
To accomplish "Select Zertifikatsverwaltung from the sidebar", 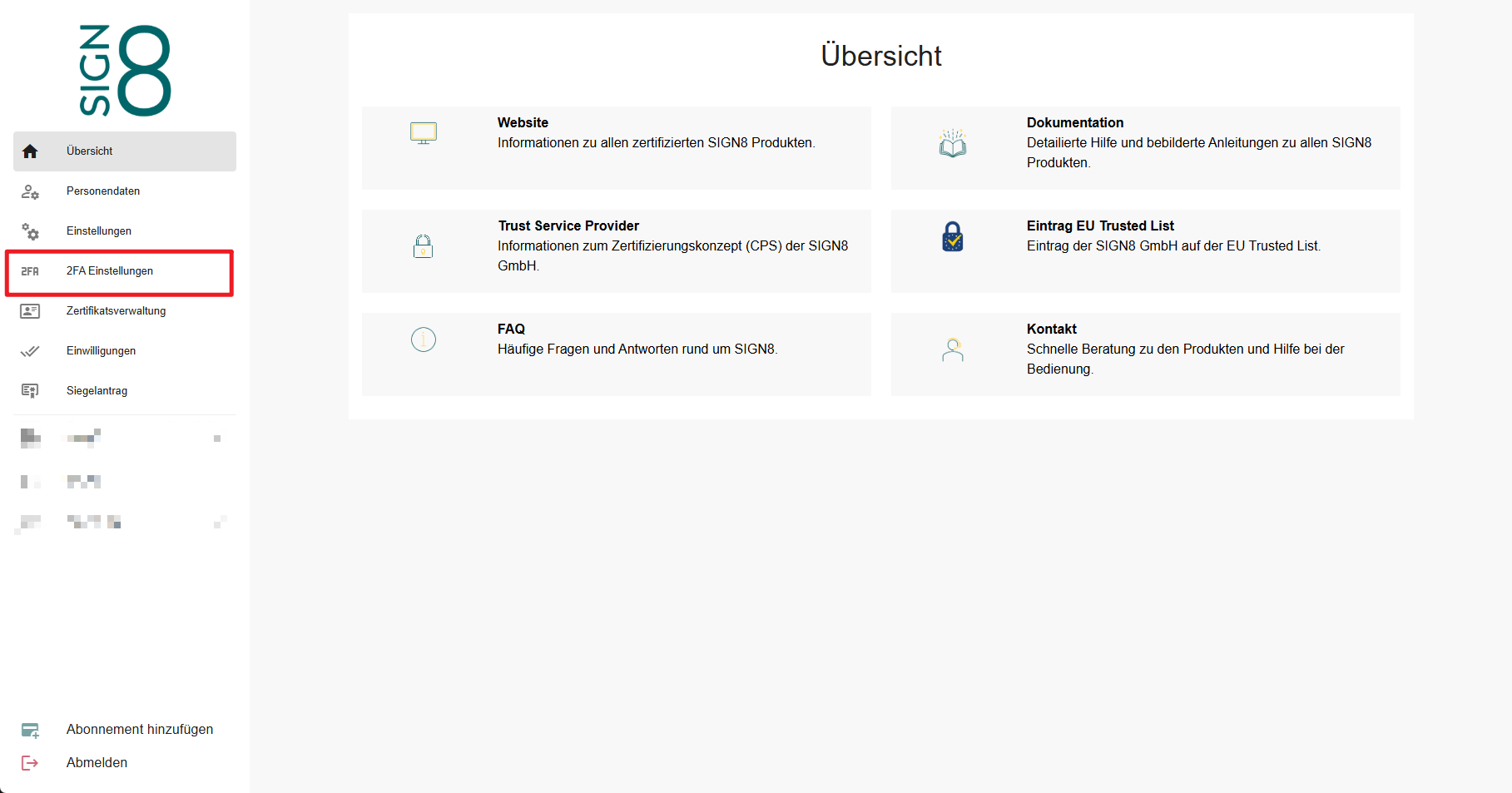I will click(x=116, y=311).
